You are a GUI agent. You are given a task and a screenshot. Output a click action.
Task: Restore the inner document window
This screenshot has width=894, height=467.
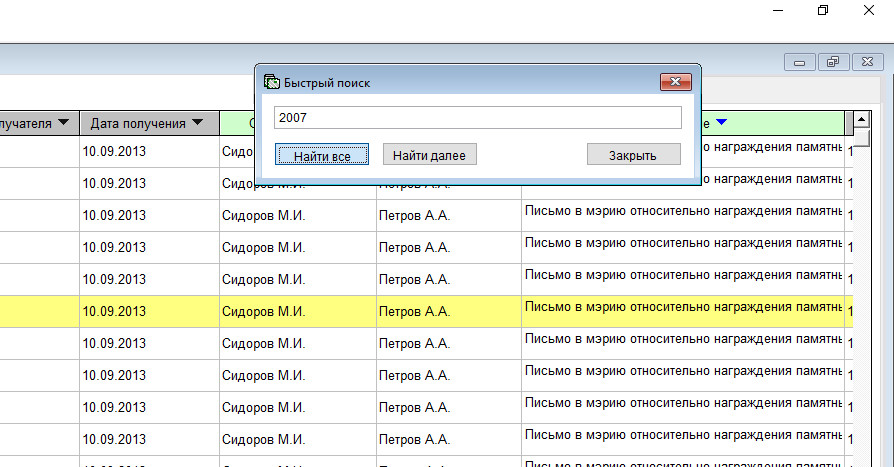click(834, 62)
